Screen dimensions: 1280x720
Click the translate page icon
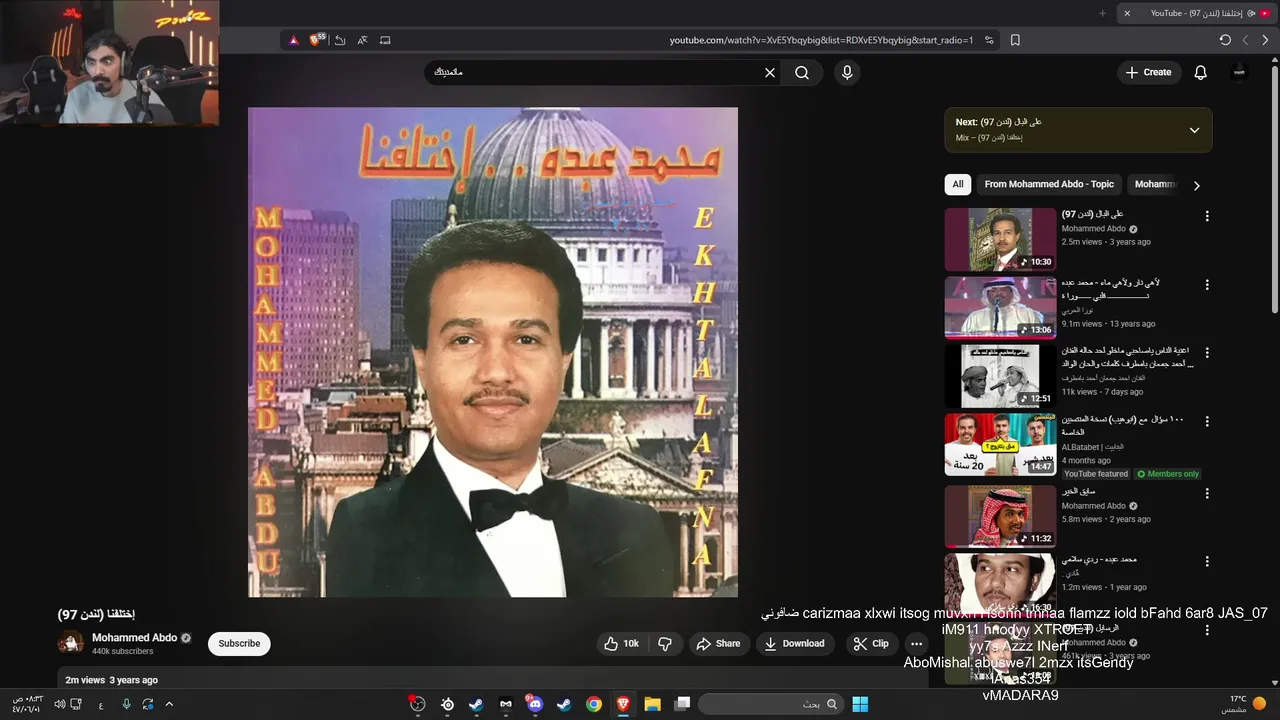362,40
